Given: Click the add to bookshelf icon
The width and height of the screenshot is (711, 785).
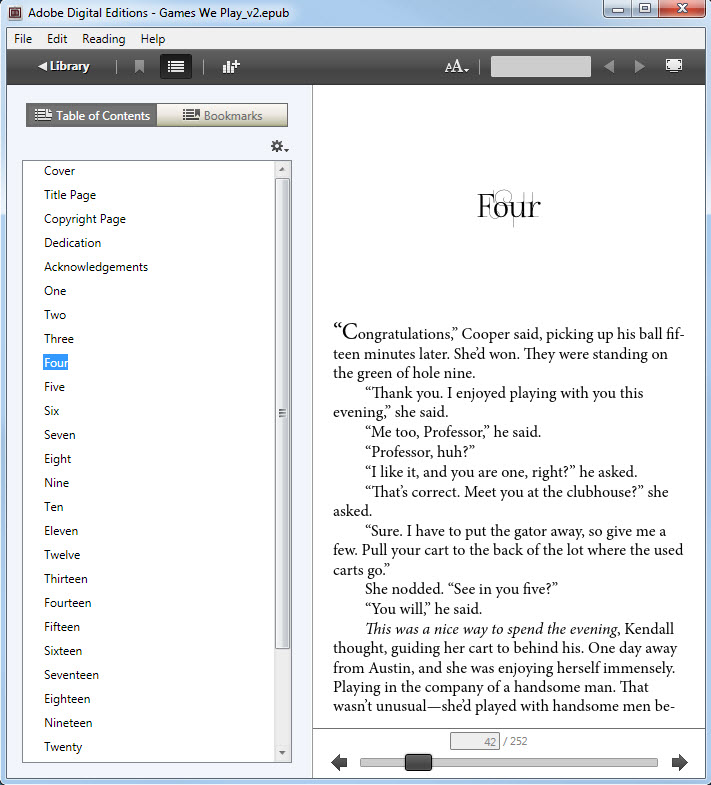Looking at the screenshot, I should (x=231, y=67).
